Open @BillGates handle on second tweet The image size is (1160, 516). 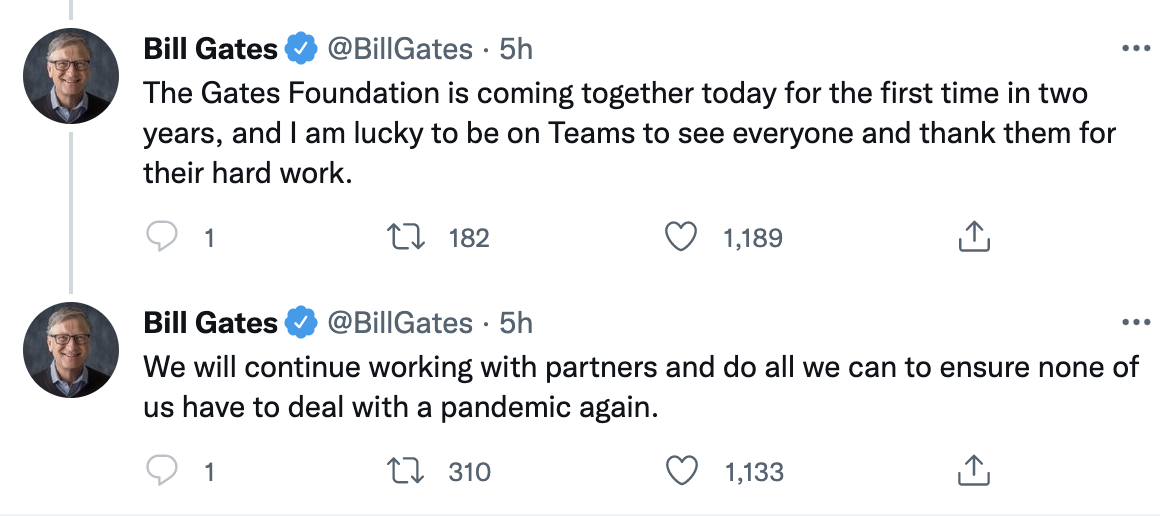tap(400, 322)
